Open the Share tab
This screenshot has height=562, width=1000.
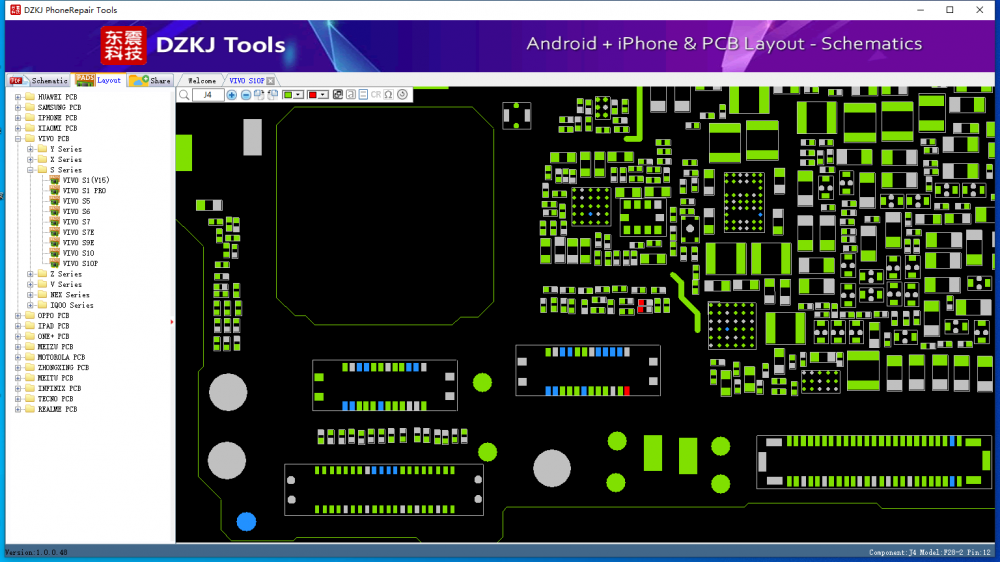(x=151, y=80)
